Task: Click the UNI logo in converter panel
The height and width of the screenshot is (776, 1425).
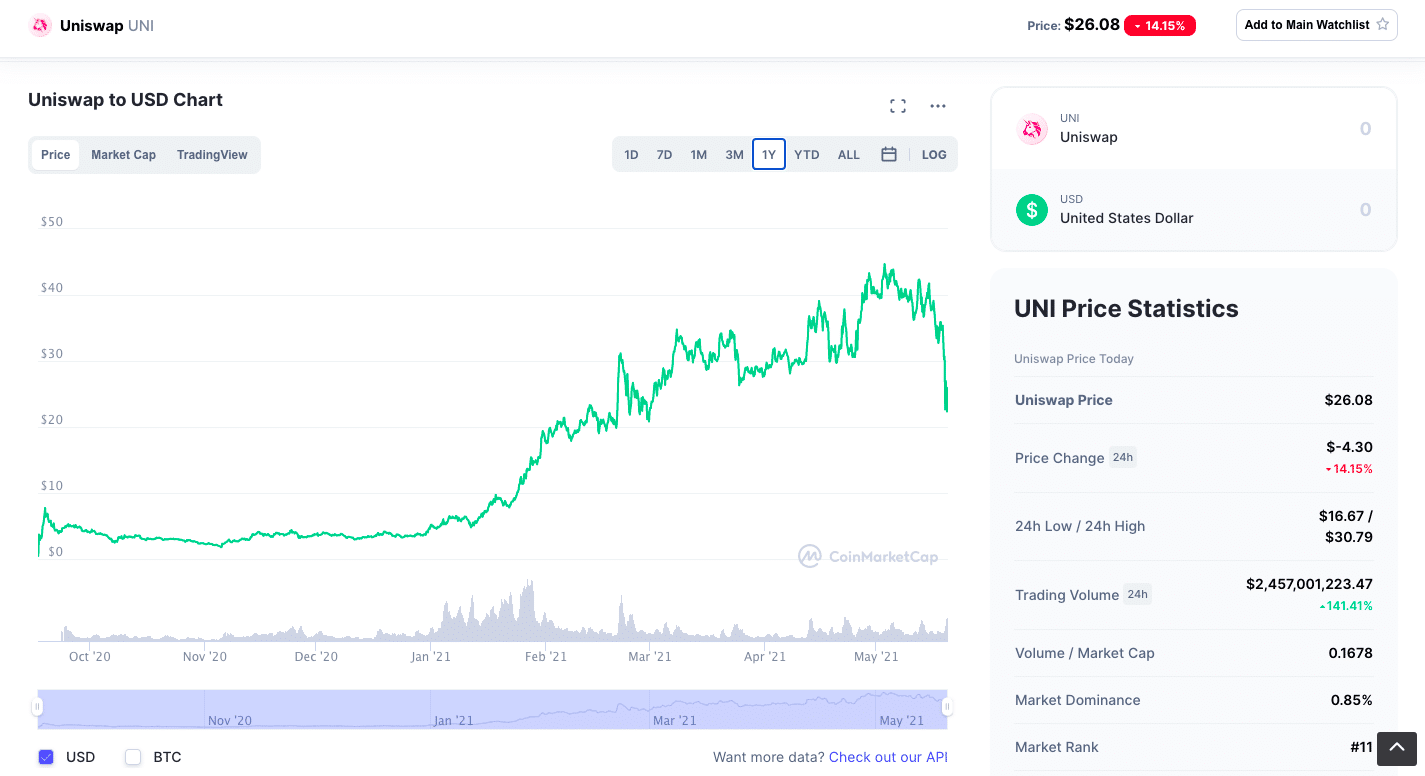Action: tap(1032, 129)
